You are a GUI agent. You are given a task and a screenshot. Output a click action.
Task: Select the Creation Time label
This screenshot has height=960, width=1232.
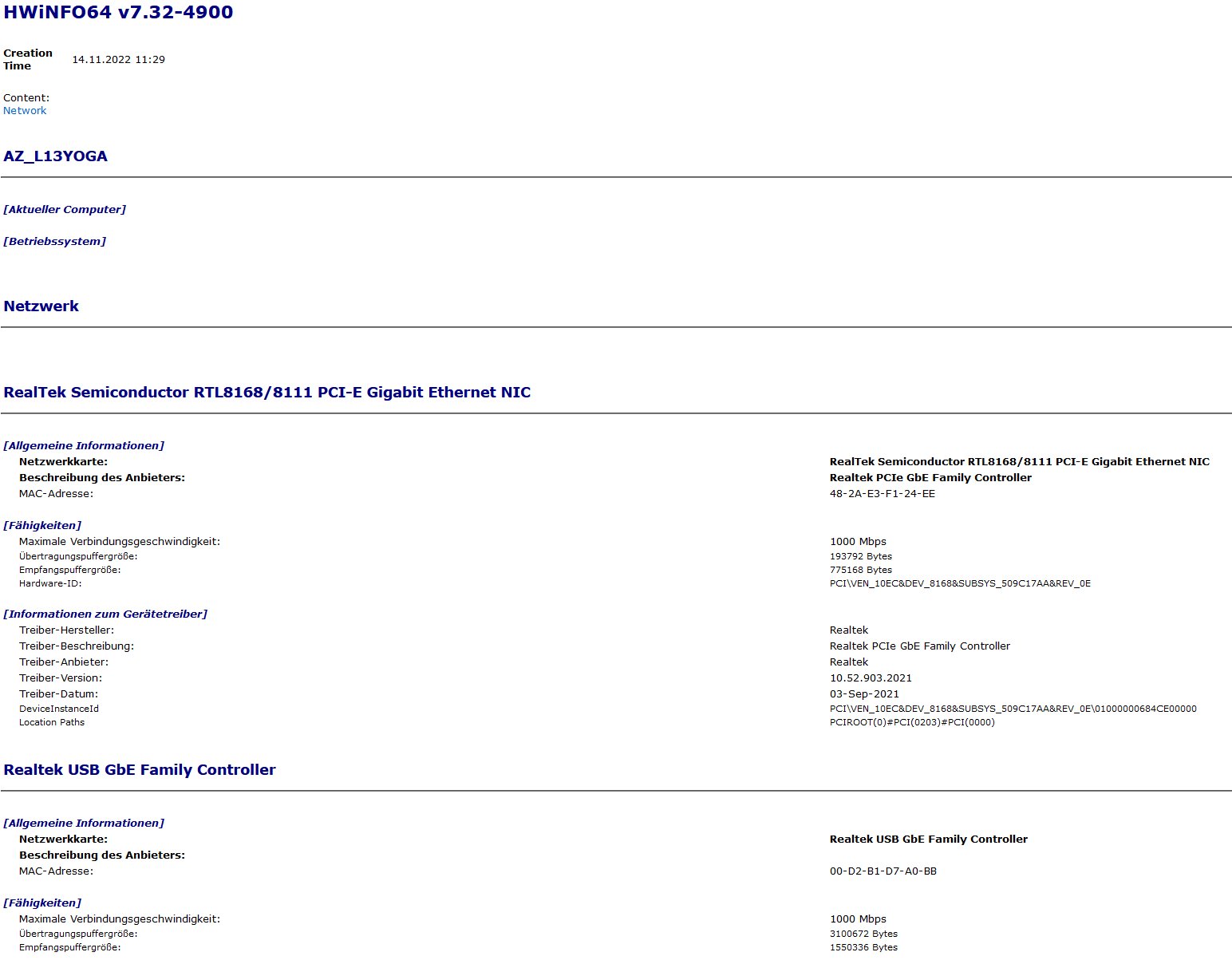tap(28, 60)
